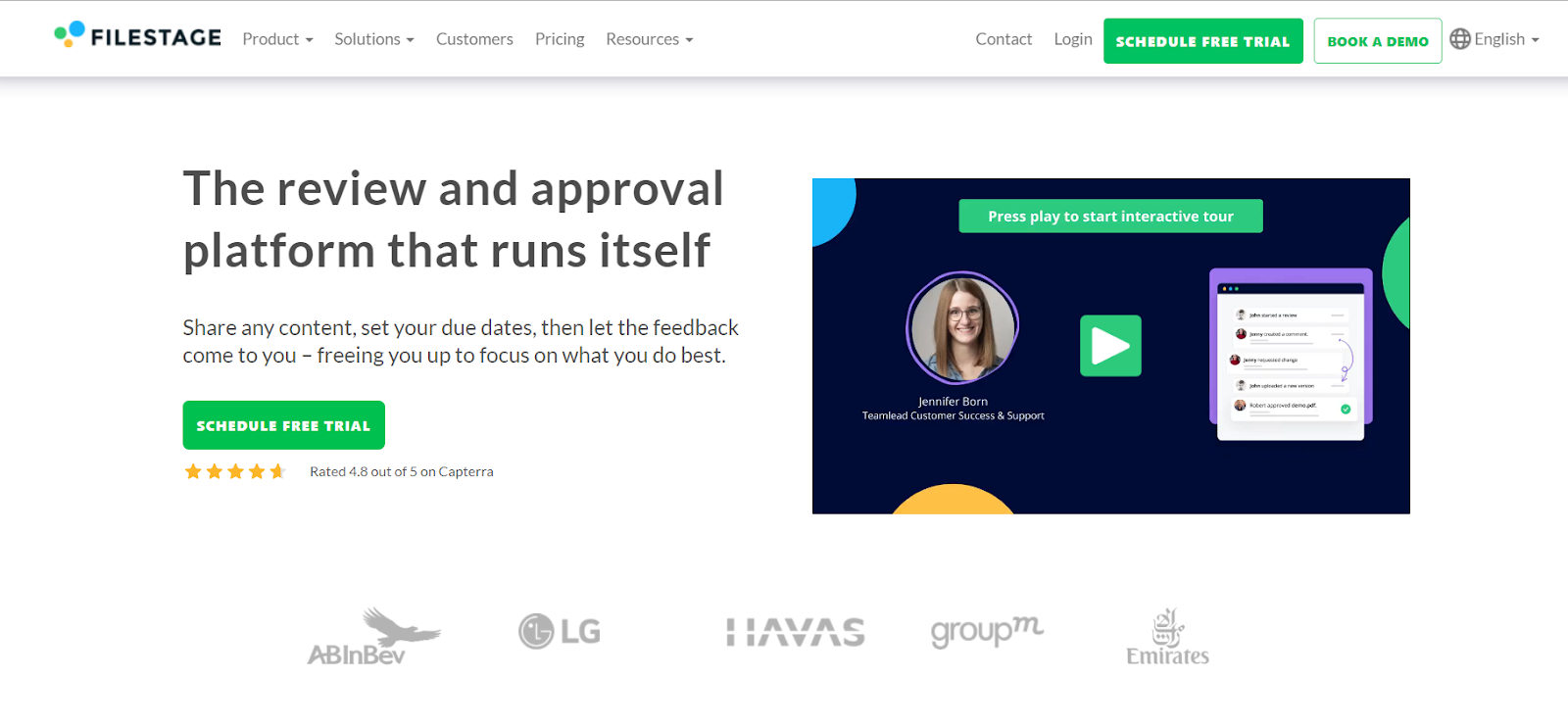
Task: Click the review activity preview card
Action: pos(1291,355)
